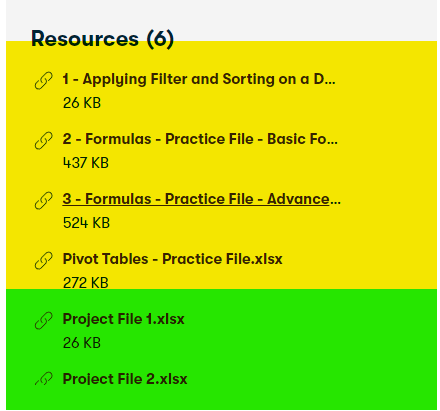Download Pivot Tables - Practice File.xlsx
440x411 pixels.
point(172,259)
